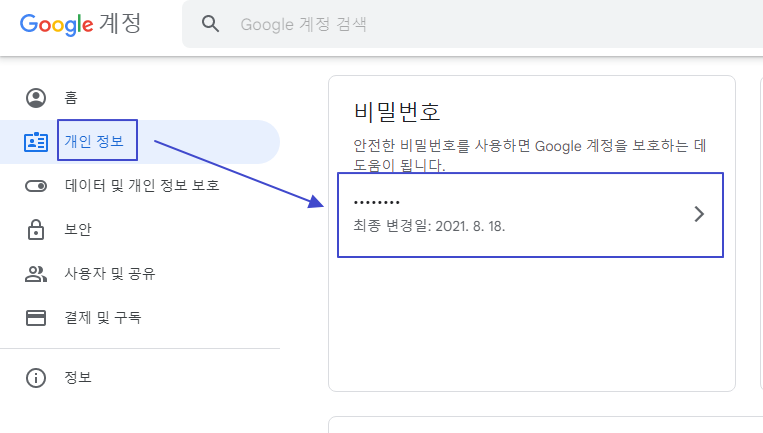763x433 pixels.
Task: Open 결제 및 구독 menu item
Action: coord(103,318)
